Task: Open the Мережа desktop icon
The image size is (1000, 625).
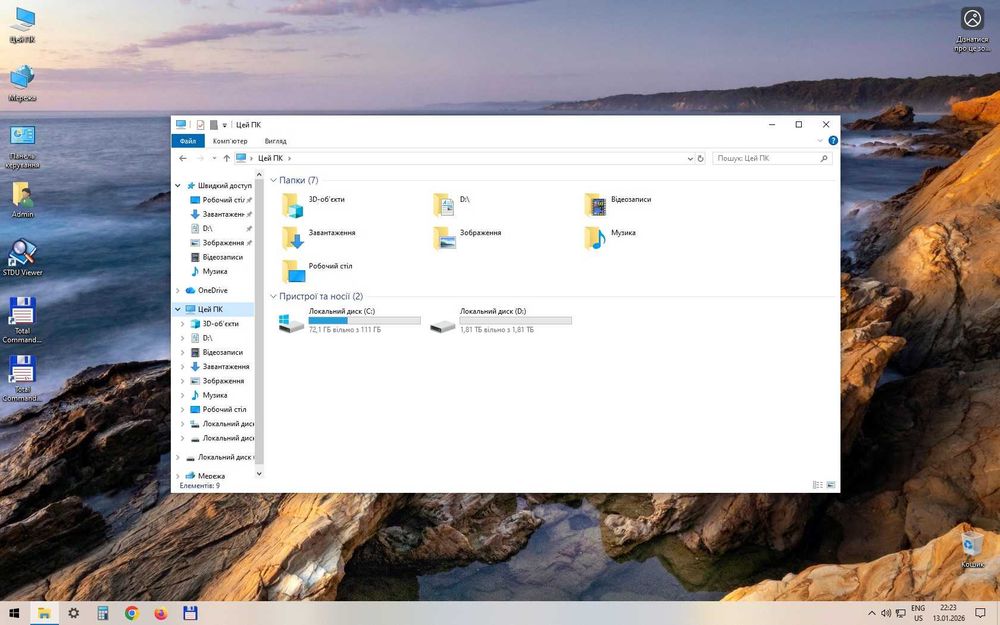Action: tap(22, 83)
